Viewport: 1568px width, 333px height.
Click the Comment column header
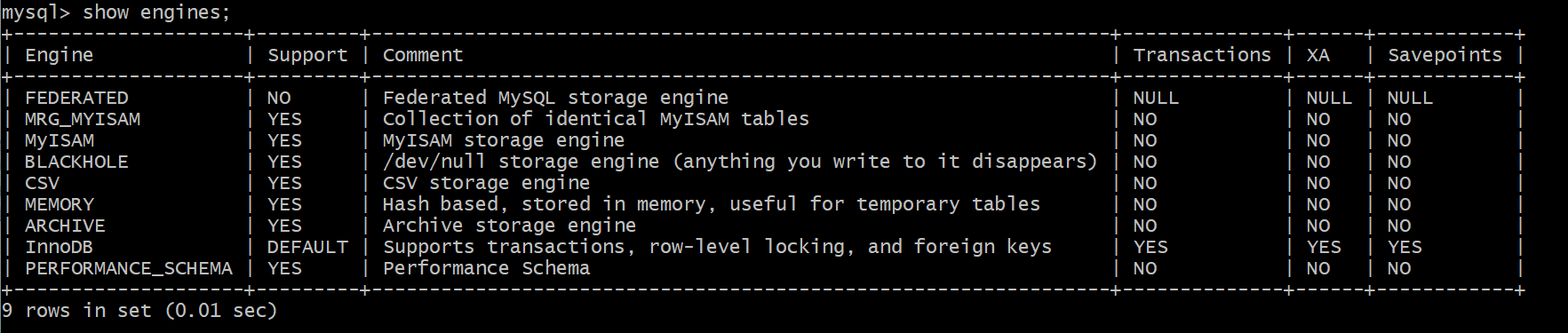tap(423, 55)
